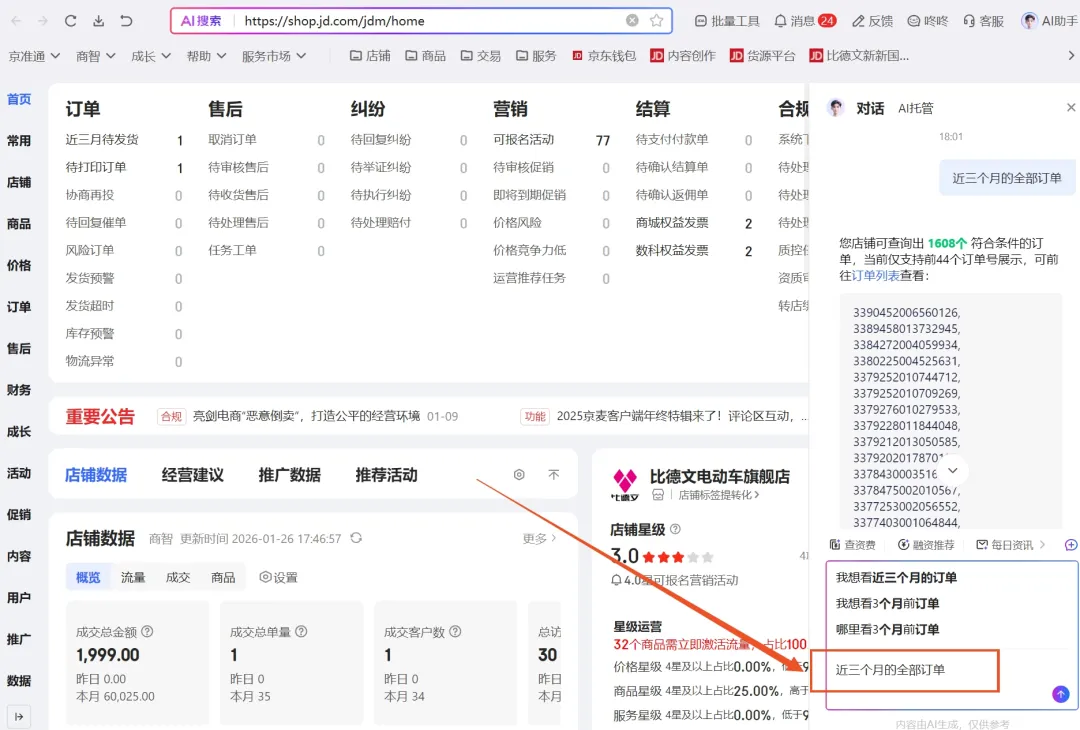This screenshot has width=1080, height=730.
Task: Click the undo arrow icon in toolbar
Action: [126, 21]
